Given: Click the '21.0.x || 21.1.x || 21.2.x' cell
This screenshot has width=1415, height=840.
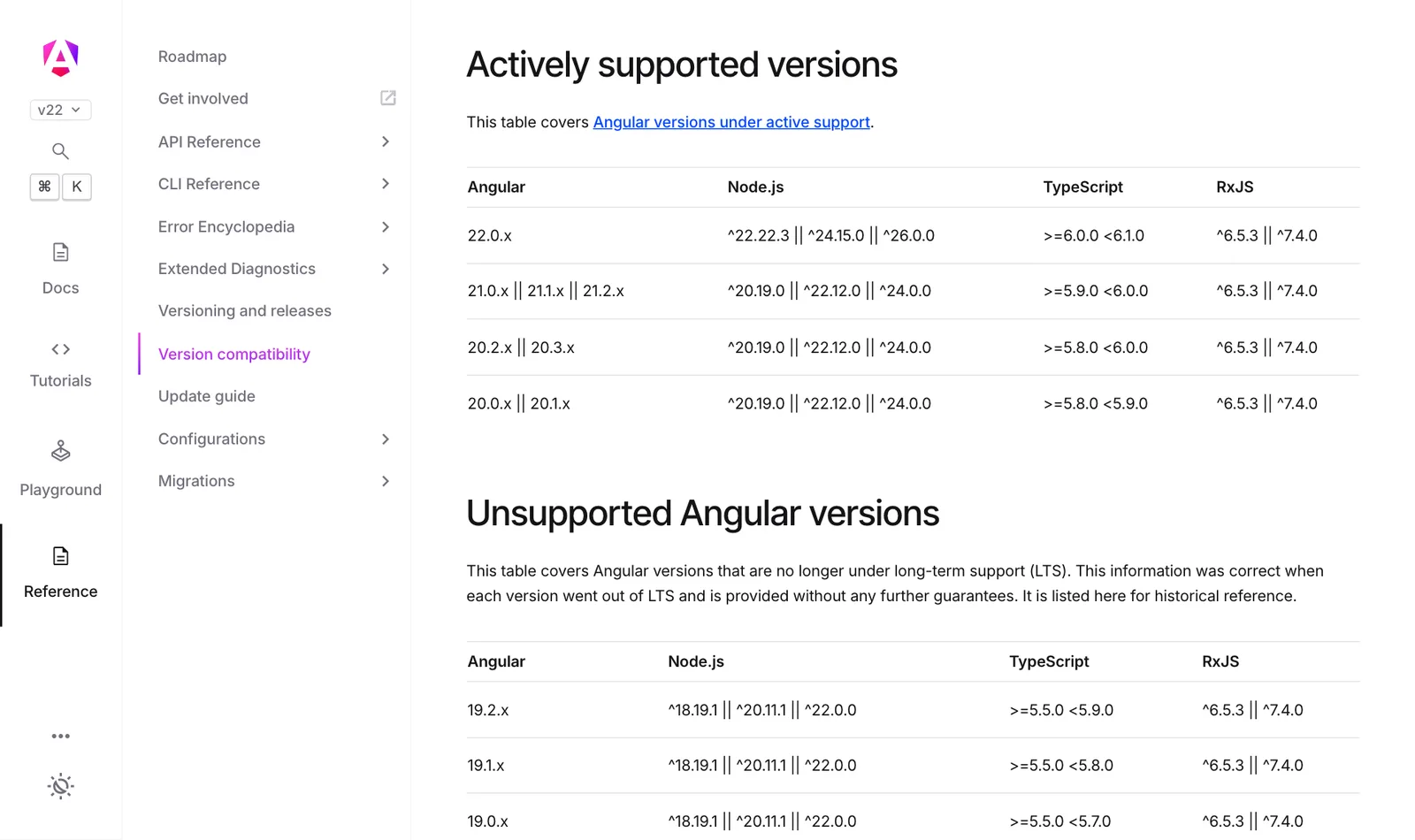Looking at the screenshot, I should pos(546,291).
